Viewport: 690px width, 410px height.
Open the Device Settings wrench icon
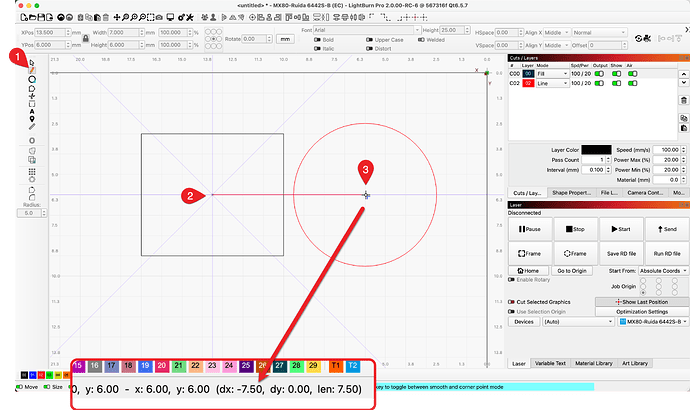[x=190, y=18]
